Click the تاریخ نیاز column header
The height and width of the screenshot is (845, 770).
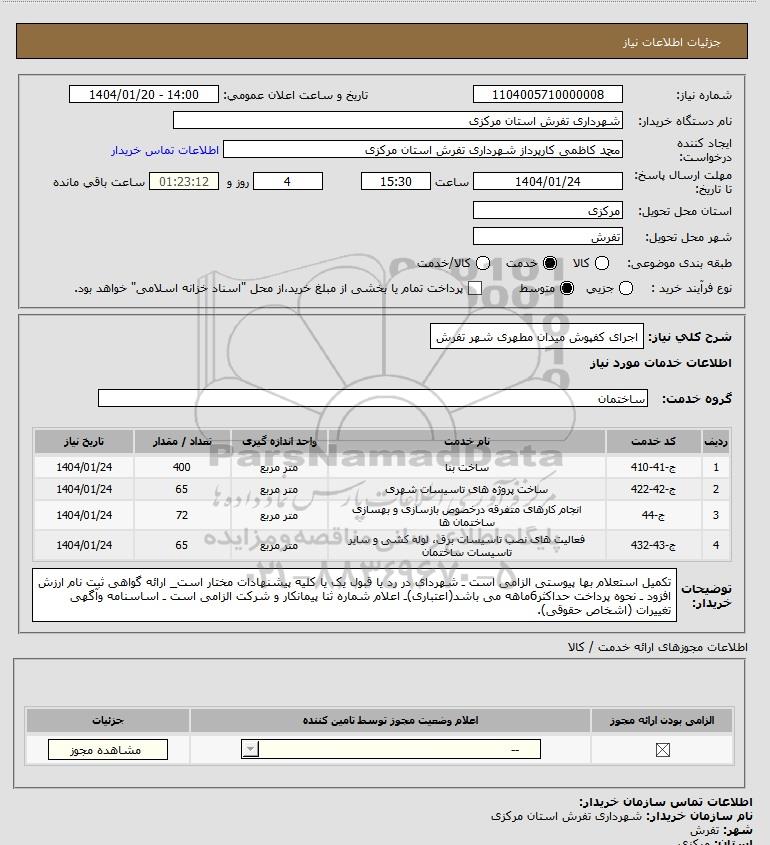coord(84,441)
